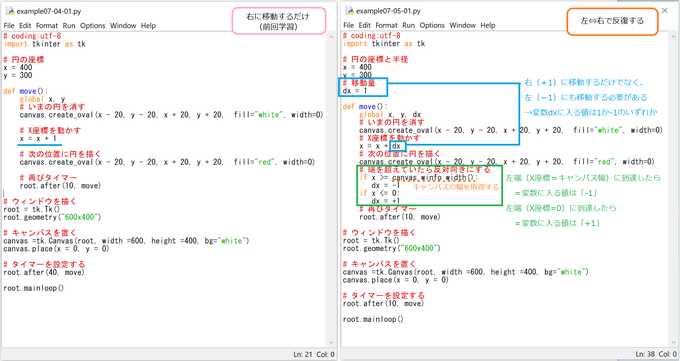Open Format menu in example07-04-01.py window
The width and height of the screenshot is (680, 361).
click(47, 26)
